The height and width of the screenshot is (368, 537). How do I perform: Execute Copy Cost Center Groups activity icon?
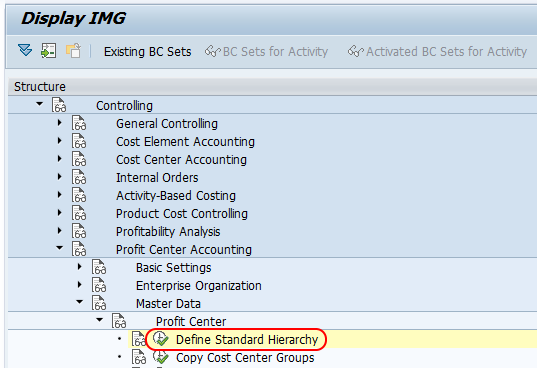[161, 357]
